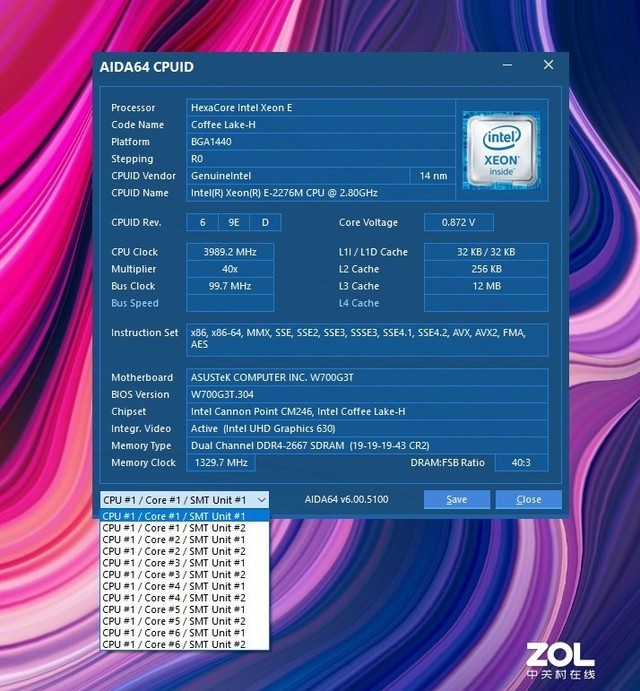Click the DRAM:FSB Ratio value 40:3
The height and width of the screenshot is (691, 640).
click(521, 463)
